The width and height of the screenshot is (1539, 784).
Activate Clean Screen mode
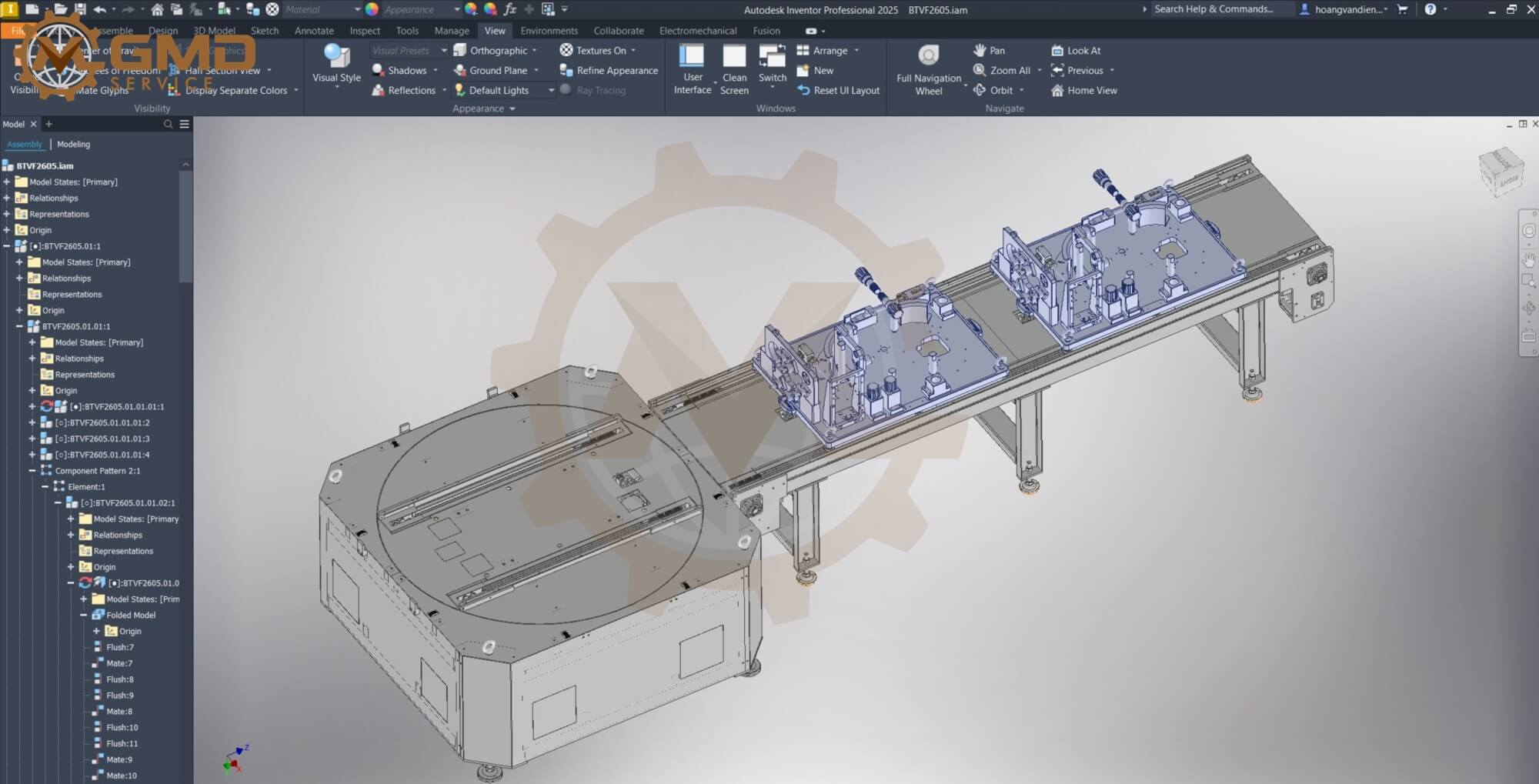click(734, 69)
